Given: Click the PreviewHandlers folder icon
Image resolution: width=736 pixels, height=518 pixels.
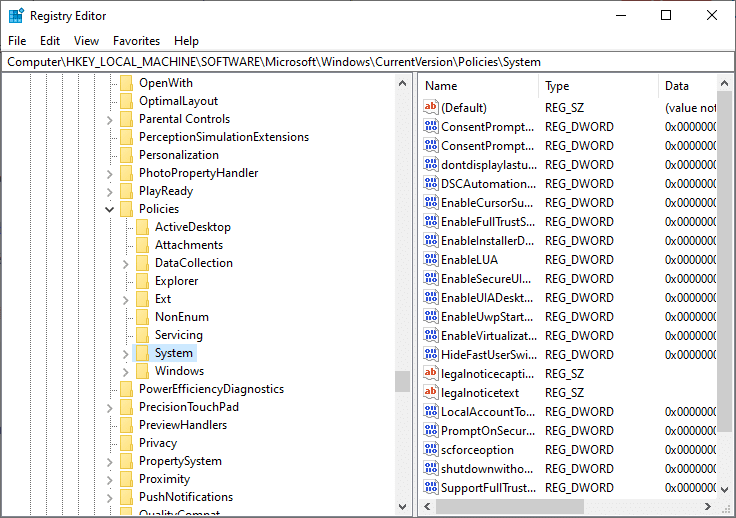Looking at the screenshot, I should point(126,425).
